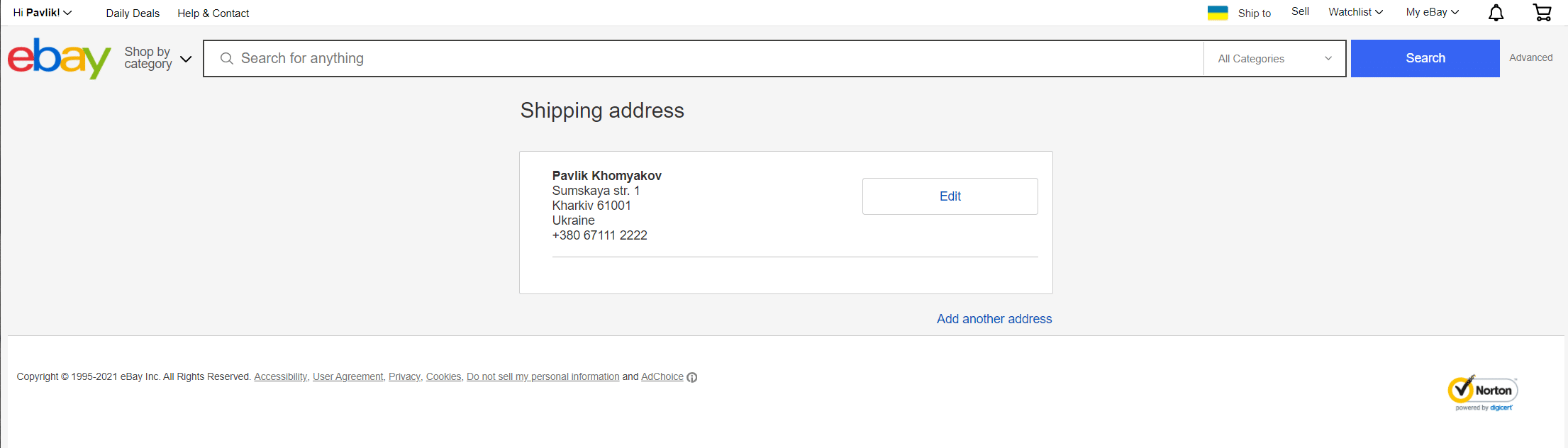Open the notifications bell icon
1568x448 pixels.
1496,13
